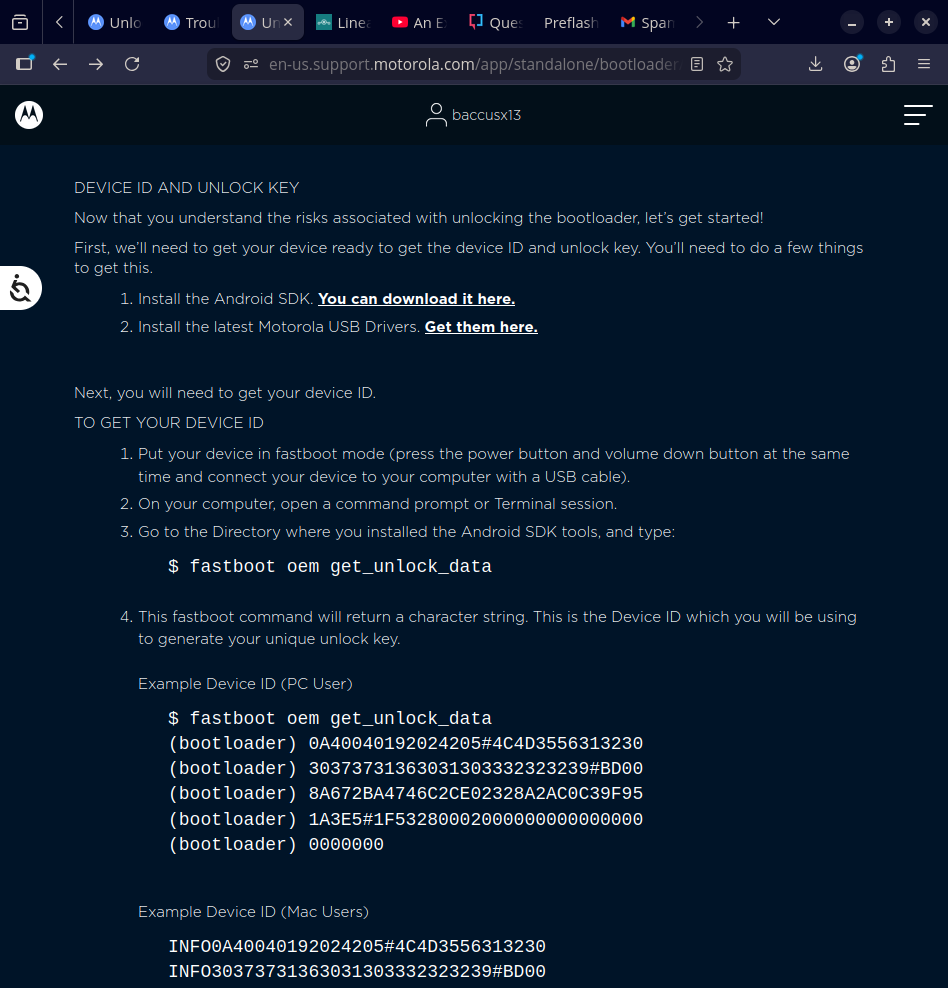This screenshot has width=948, height=988.
Task: Bookmark this page with star icon
Action: coord(725,64)
